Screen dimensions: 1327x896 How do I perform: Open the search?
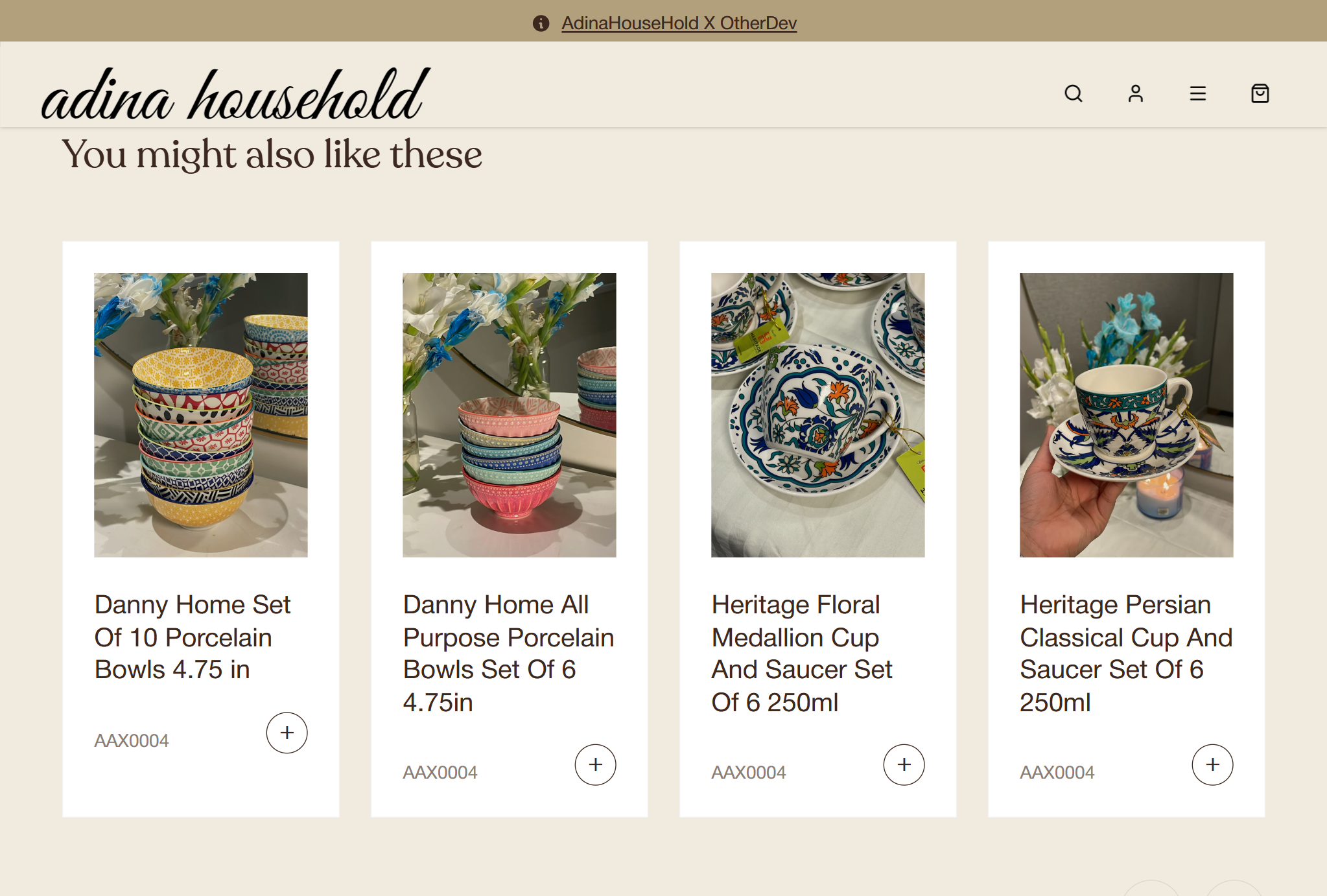(1074, 93)
